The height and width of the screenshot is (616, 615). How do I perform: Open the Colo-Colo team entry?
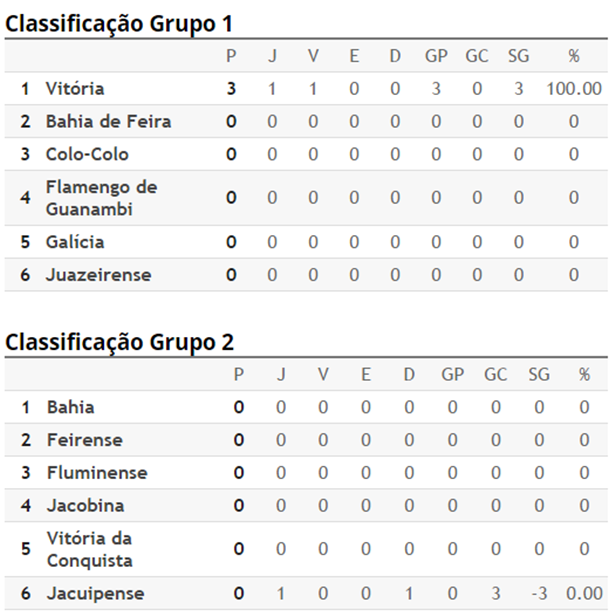coord(87,154)
